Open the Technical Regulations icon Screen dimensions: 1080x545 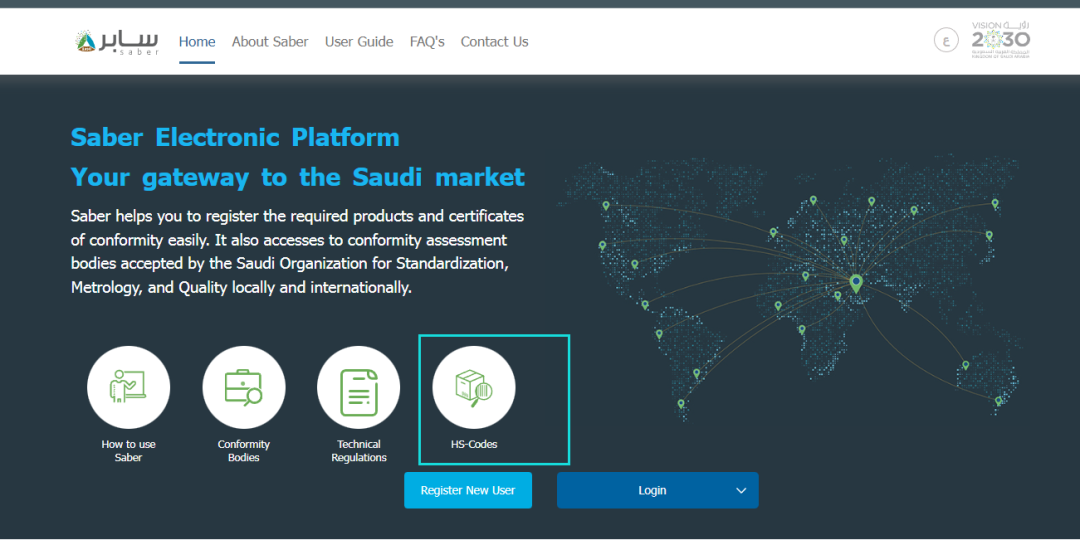pyautogui.click(x=358, y=387)
